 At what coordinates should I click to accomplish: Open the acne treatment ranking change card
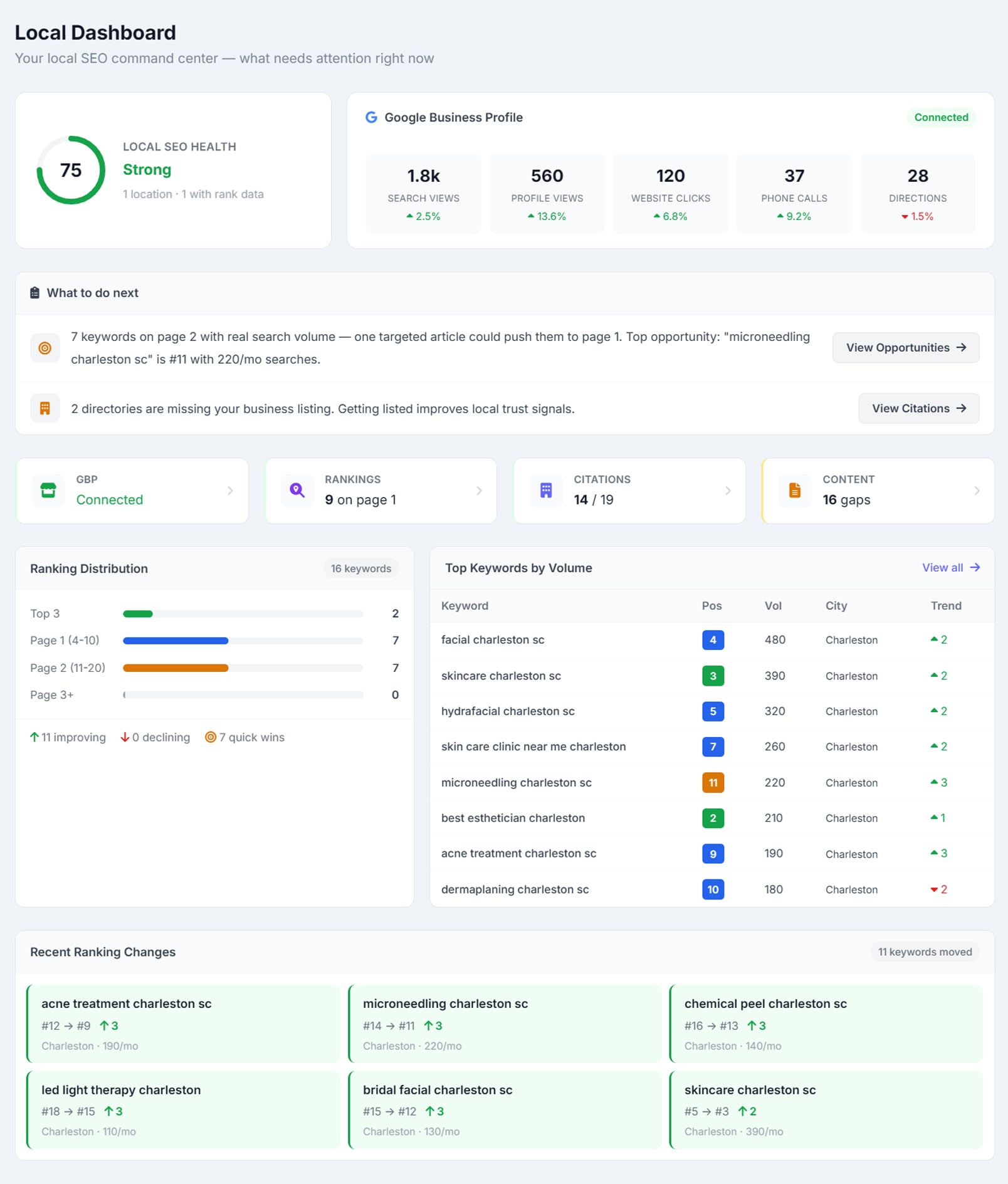pos(183,1024)
